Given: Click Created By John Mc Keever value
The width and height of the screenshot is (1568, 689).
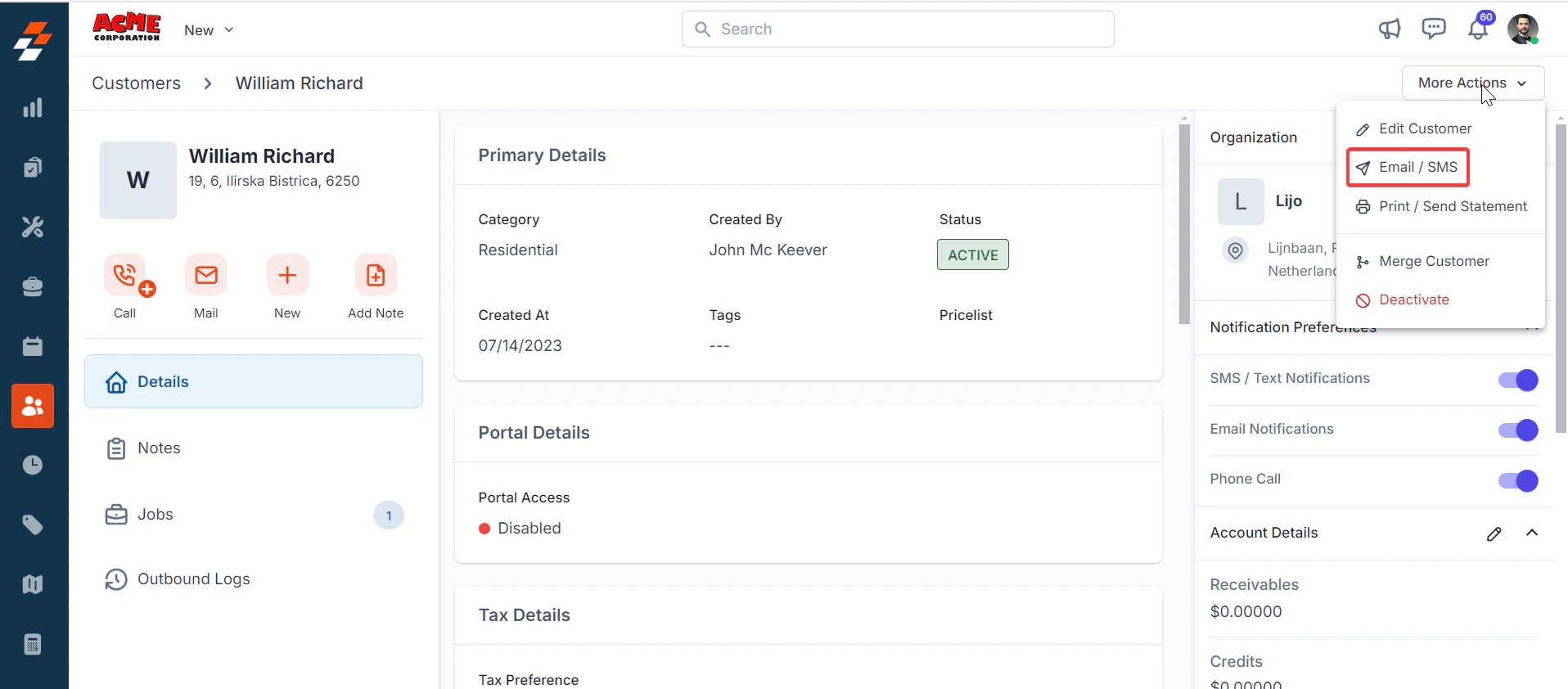Looking at the screenshot, I should click(768, 250).
